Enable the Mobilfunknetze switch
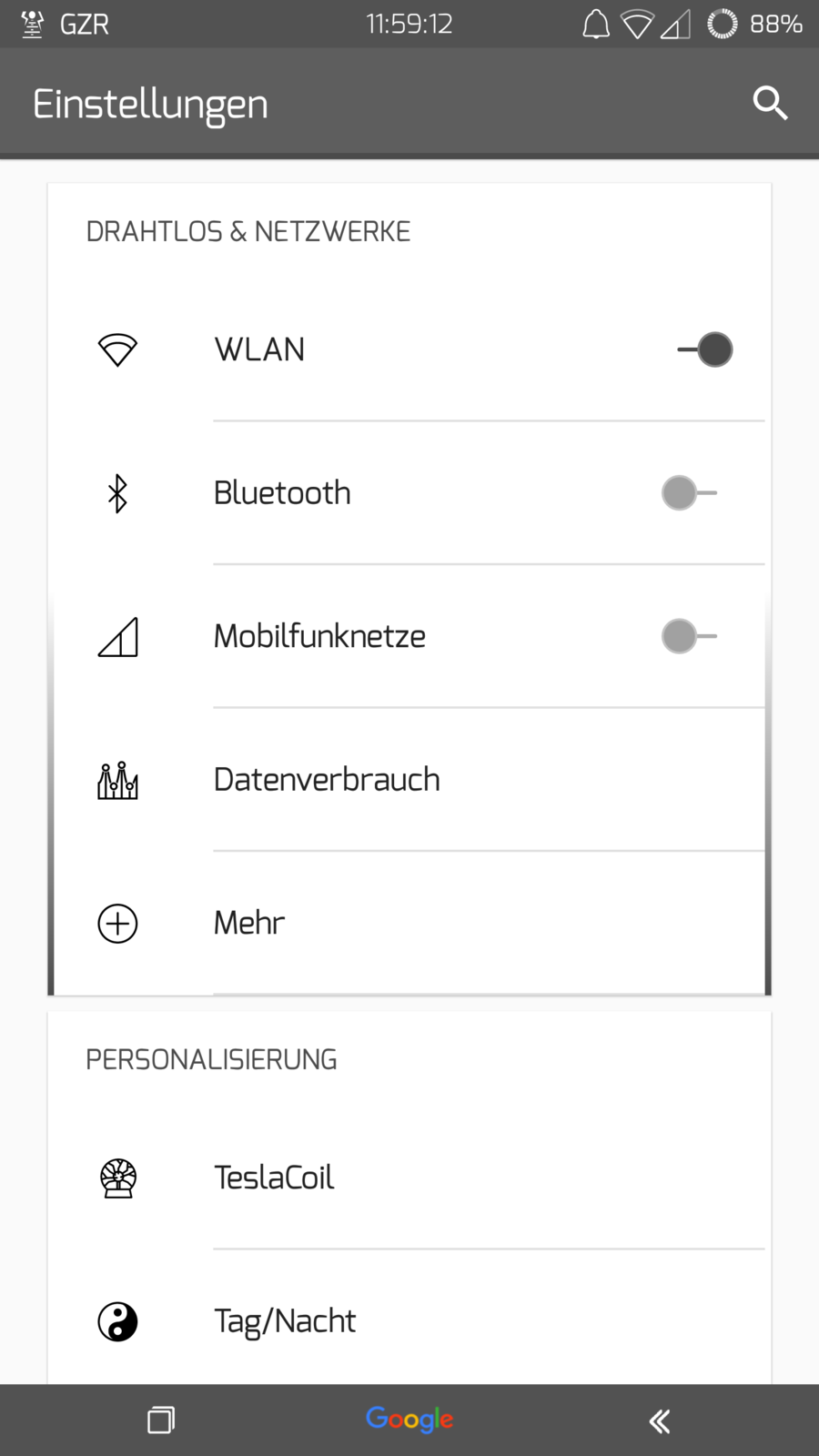Screen dimensions: 819x1456 pos(689,637)
